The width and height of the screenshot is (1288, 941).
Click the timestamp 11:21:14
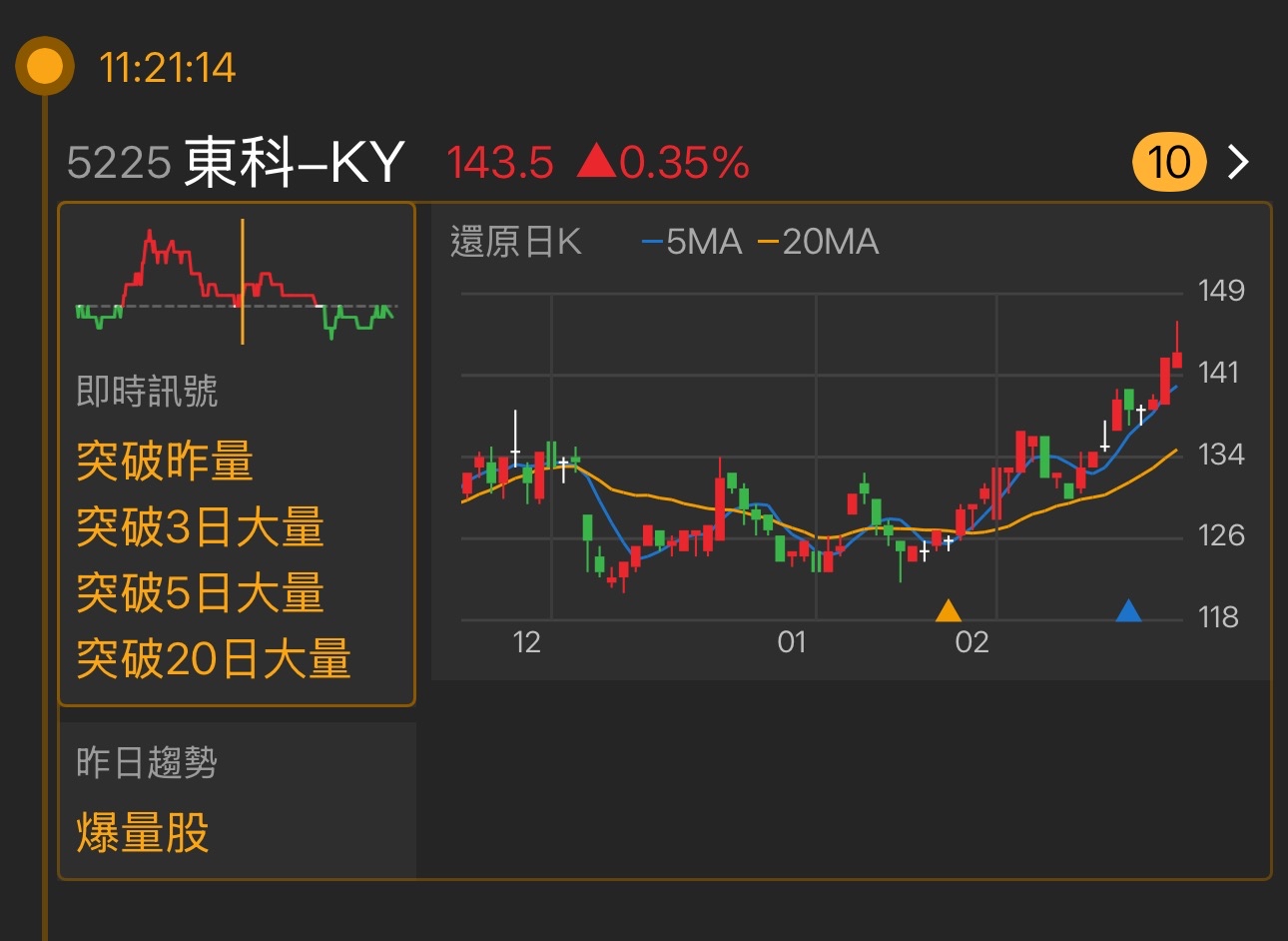click(169, 67)
